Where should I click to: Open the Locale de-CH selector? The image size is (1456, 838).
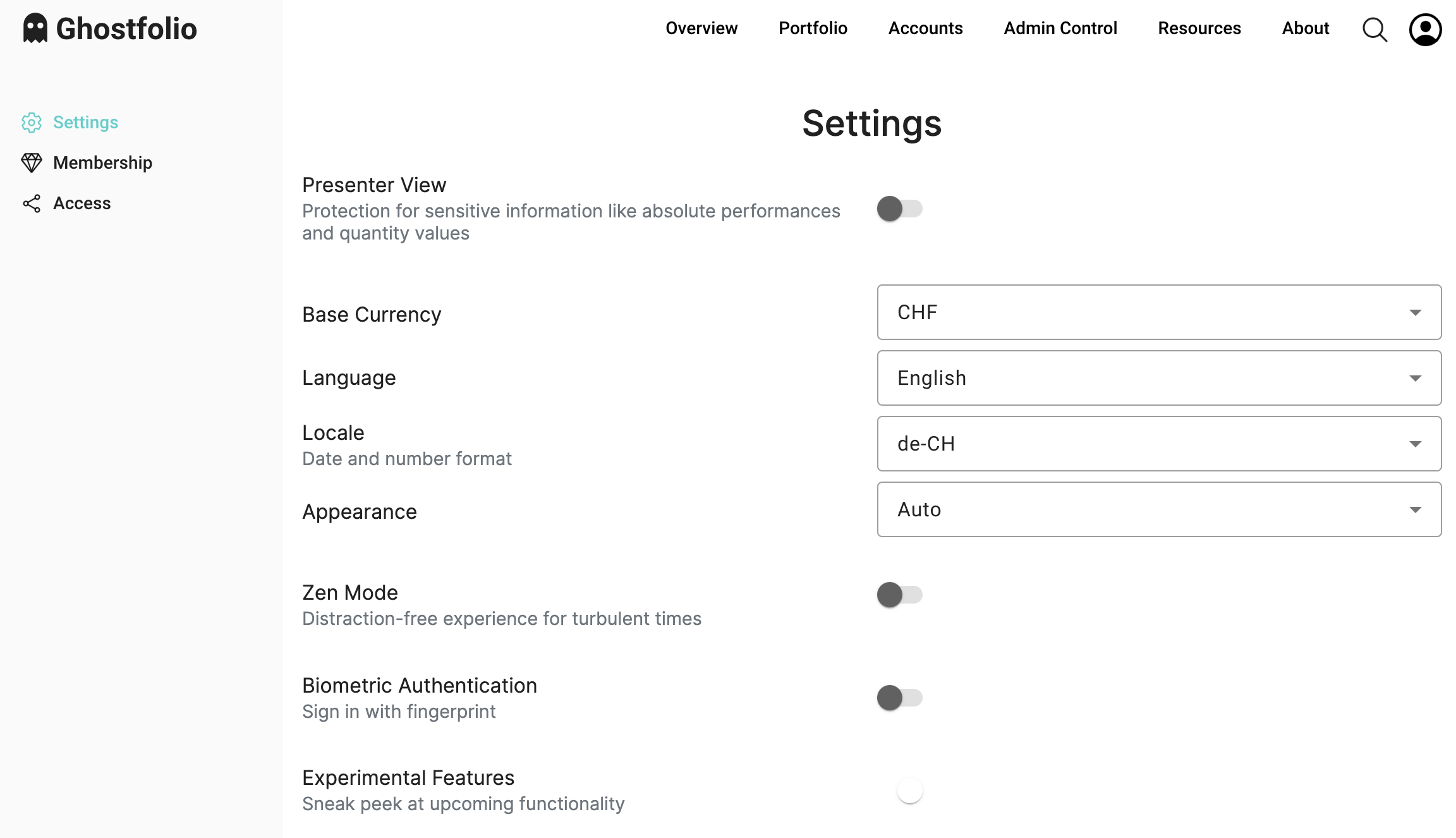[1159, 444]
